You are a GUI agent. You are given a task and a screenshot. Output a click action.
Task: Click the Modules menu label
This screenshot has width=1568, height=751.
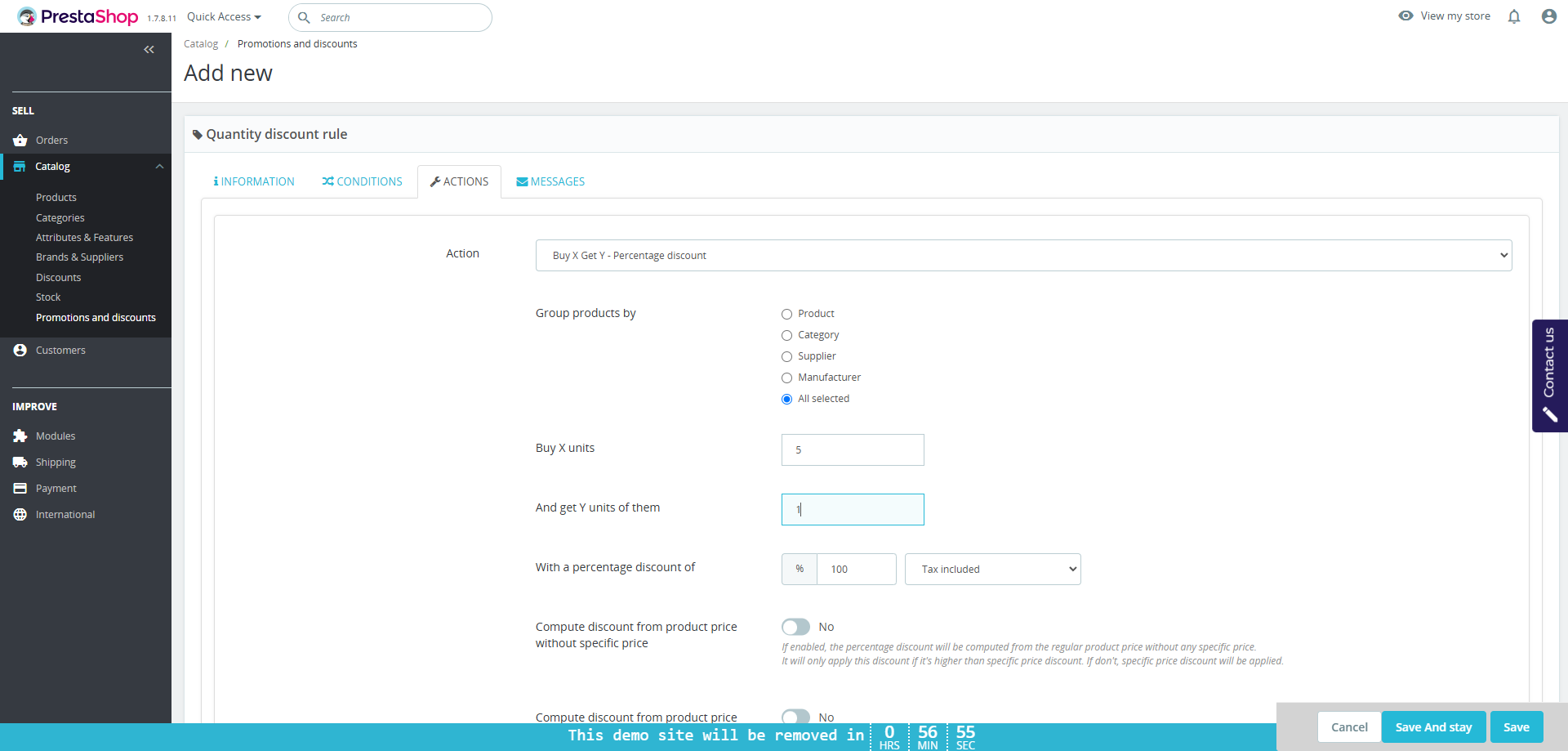tap(56, 436)
